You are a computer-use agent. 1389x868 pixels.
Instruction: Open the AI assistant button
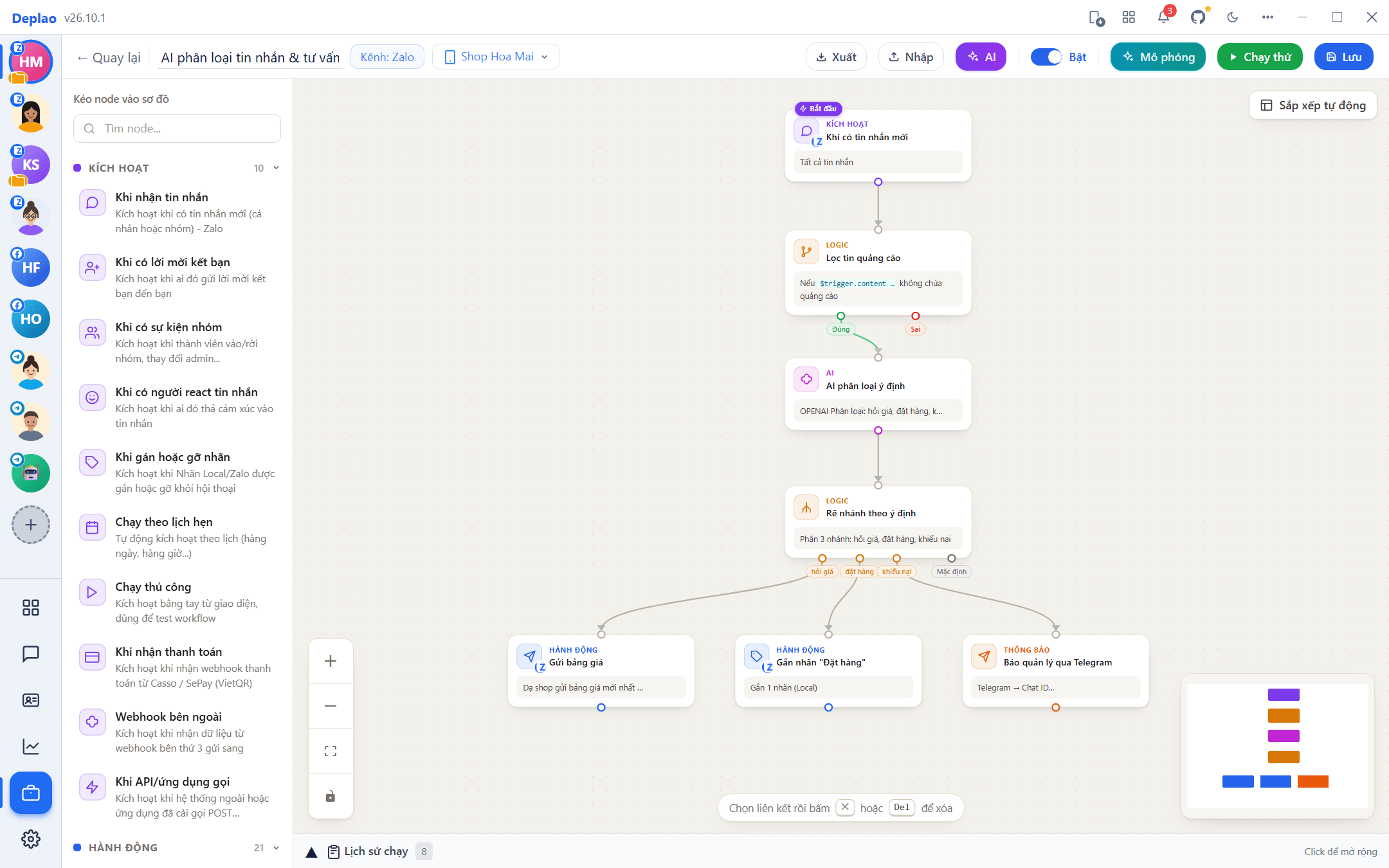click(981, 57)
